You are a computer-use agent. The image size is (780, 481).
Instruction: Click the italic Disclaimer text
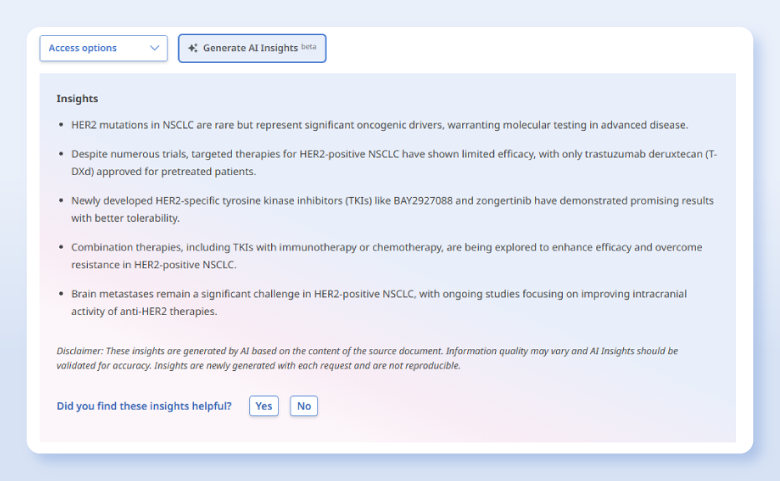pos(367,358)
